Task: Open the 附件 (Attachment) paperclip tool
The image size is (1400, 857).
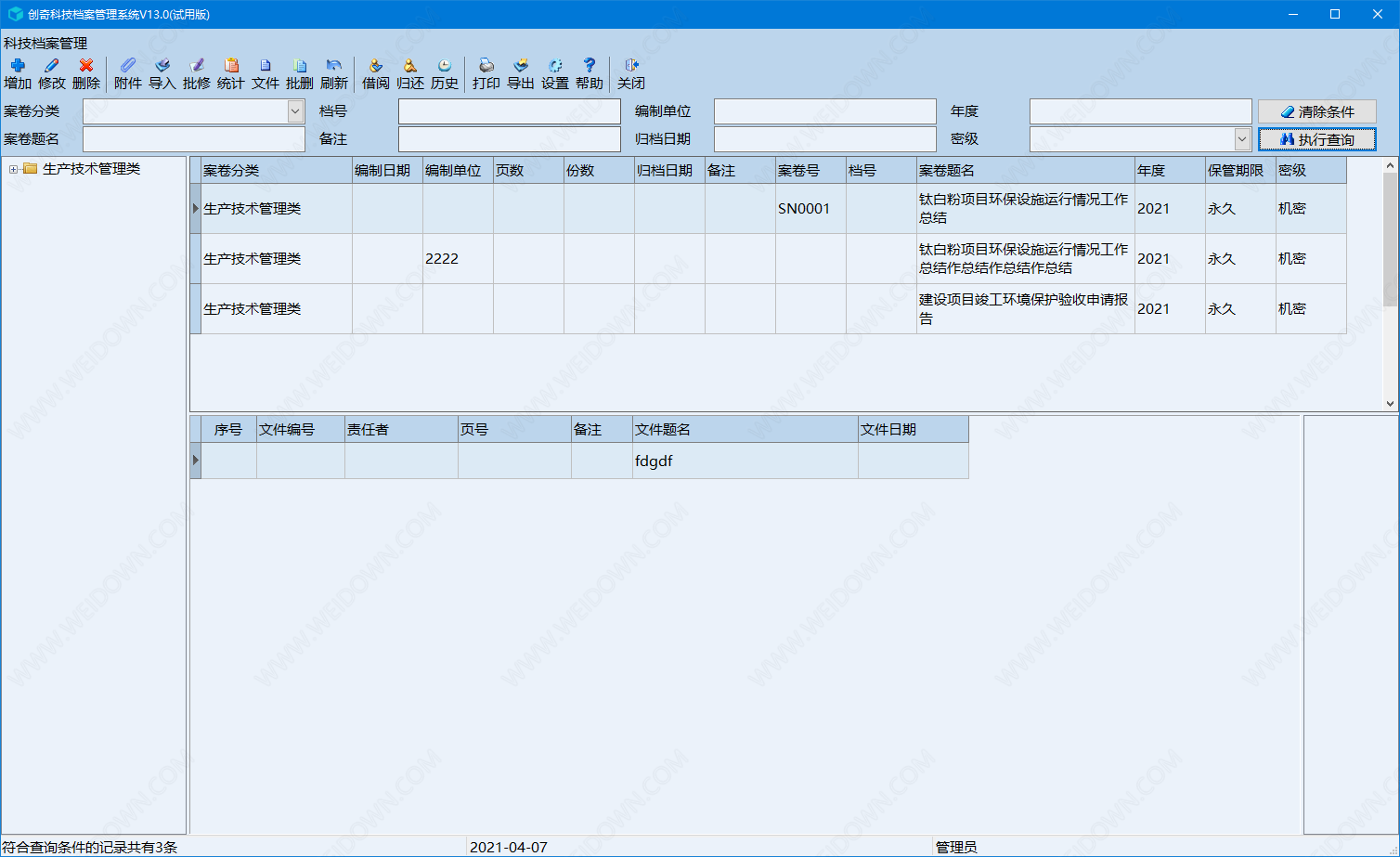Action: tap(128, 73)
